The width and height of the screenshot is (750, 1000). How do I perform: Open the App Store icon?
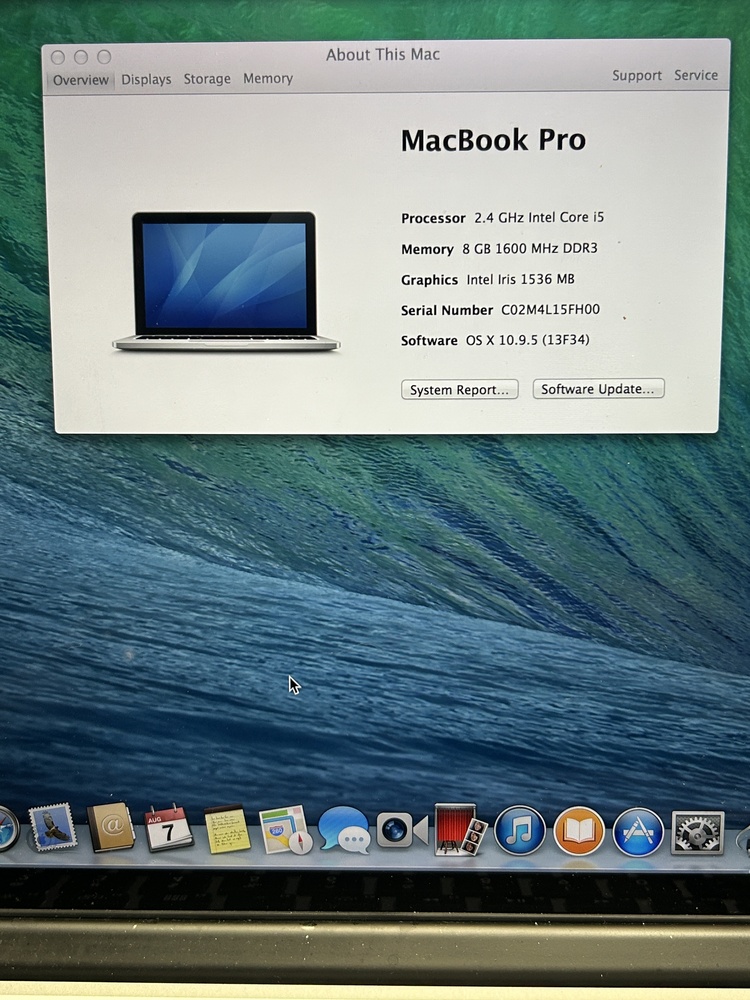click(x=638, y=832)
